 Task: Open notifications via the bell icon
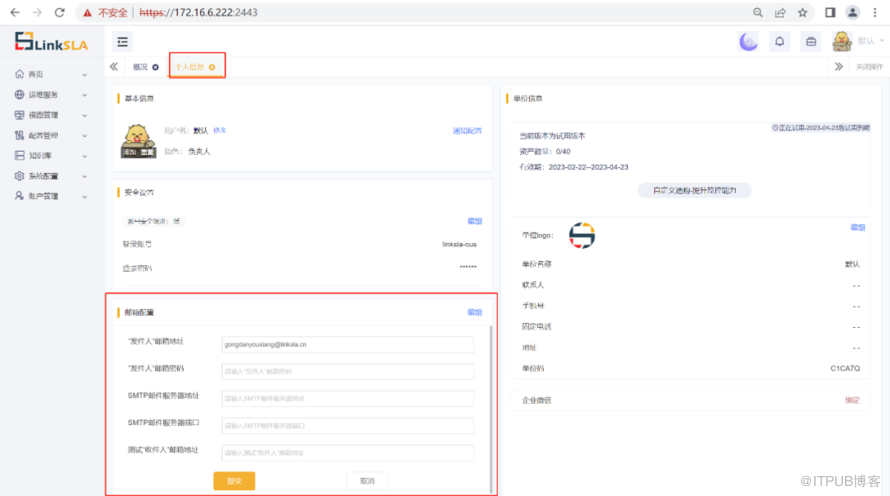(x=779, y=41)
